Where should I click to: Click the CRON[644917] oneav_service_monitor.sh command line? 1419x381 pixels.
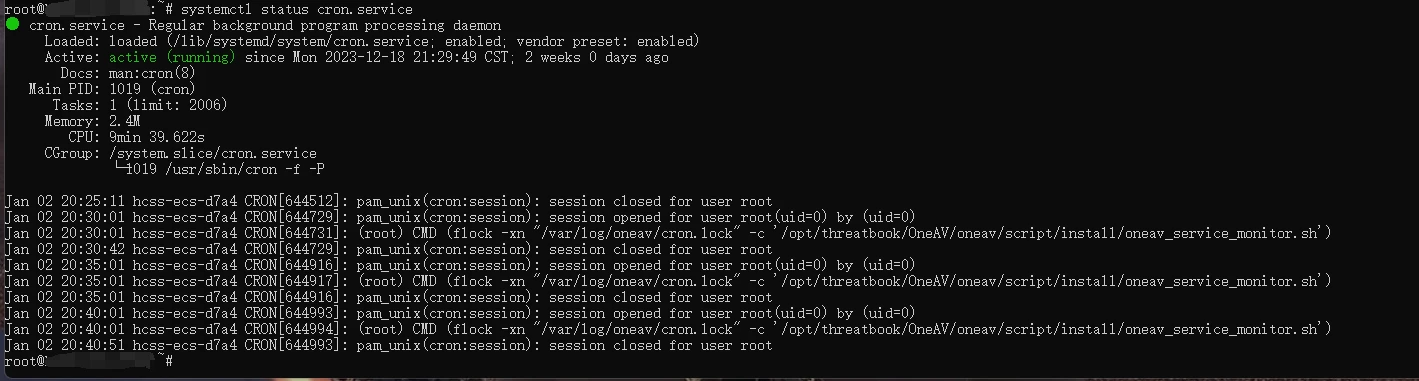pos(668,281)
